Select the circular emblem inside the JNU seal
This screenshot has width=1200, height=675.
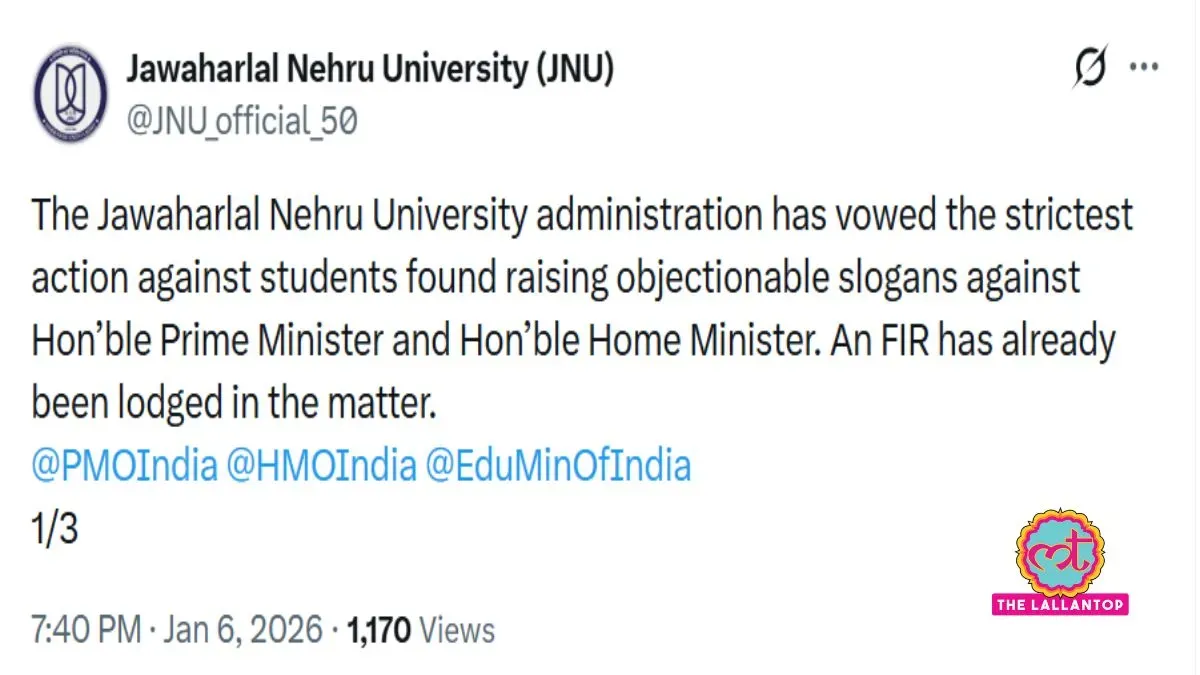70,95
